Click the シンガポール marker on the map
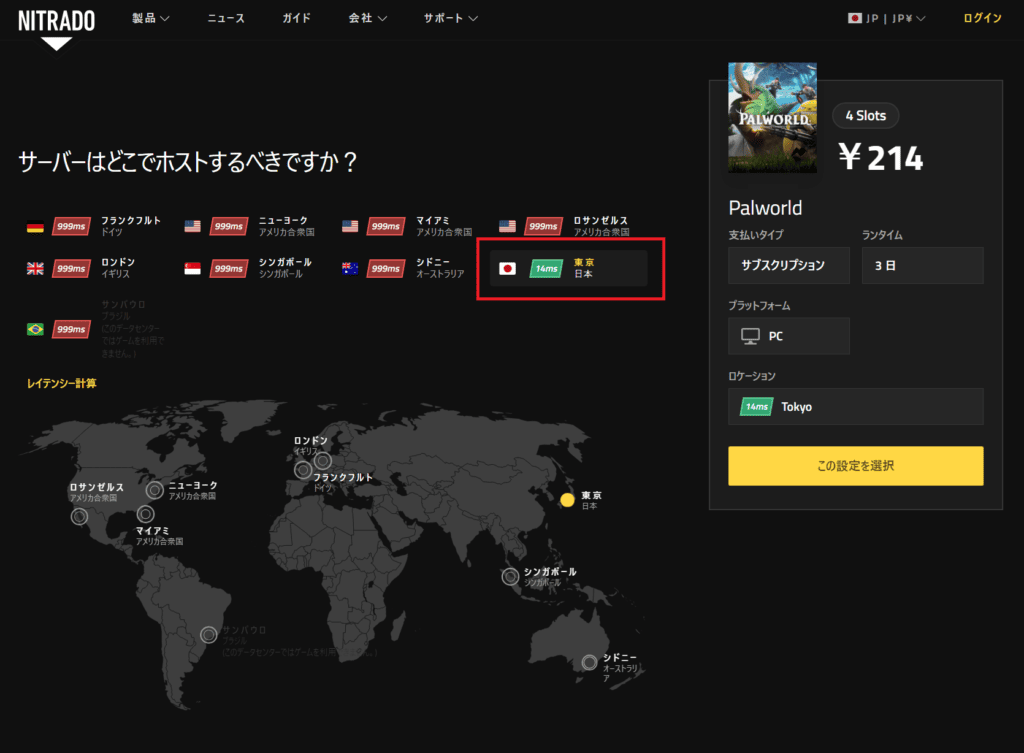Image resolution: width=1024 pixels, height=753 pixels. [x=510, y=577]
